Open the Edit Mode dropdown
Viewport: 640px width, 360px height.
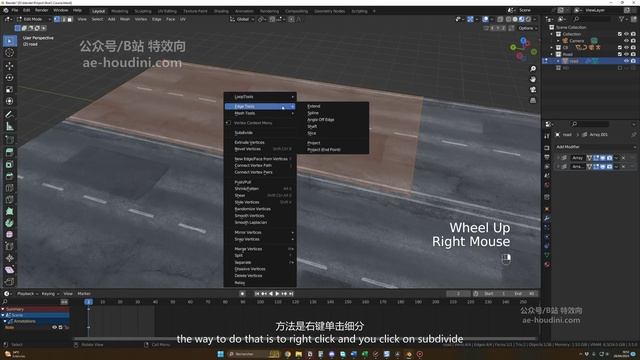tap(34, 19)
